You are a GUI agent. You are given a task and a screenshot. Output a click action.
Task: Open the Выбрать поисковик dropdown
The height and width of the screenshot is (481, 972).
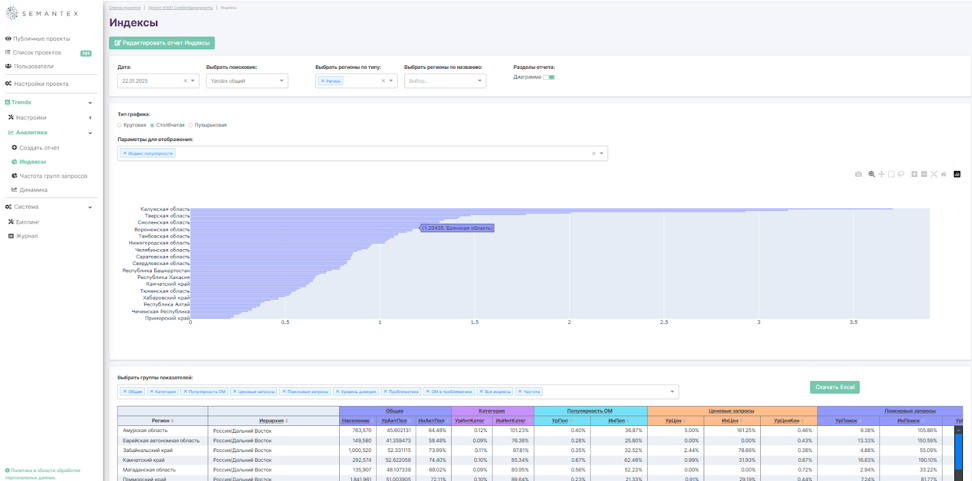tap(246, 81)
